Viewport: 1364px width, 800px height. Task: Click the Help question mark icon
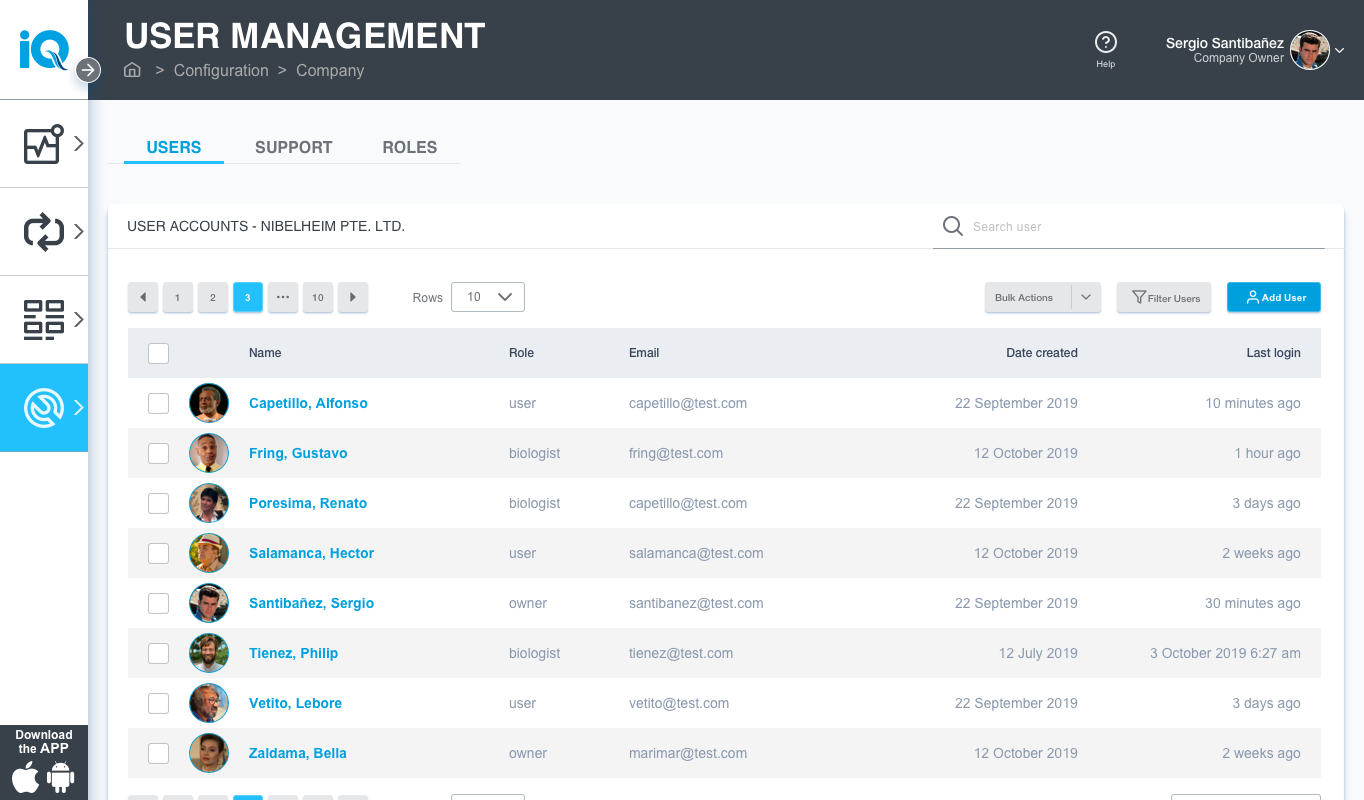click(x=1105, y=42)
